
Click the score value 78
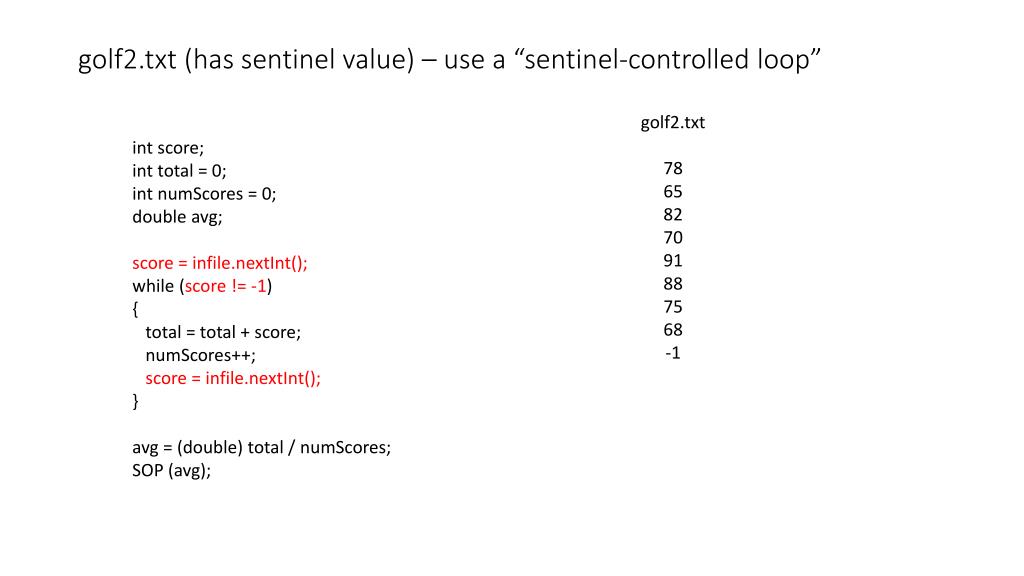point(672,169)
